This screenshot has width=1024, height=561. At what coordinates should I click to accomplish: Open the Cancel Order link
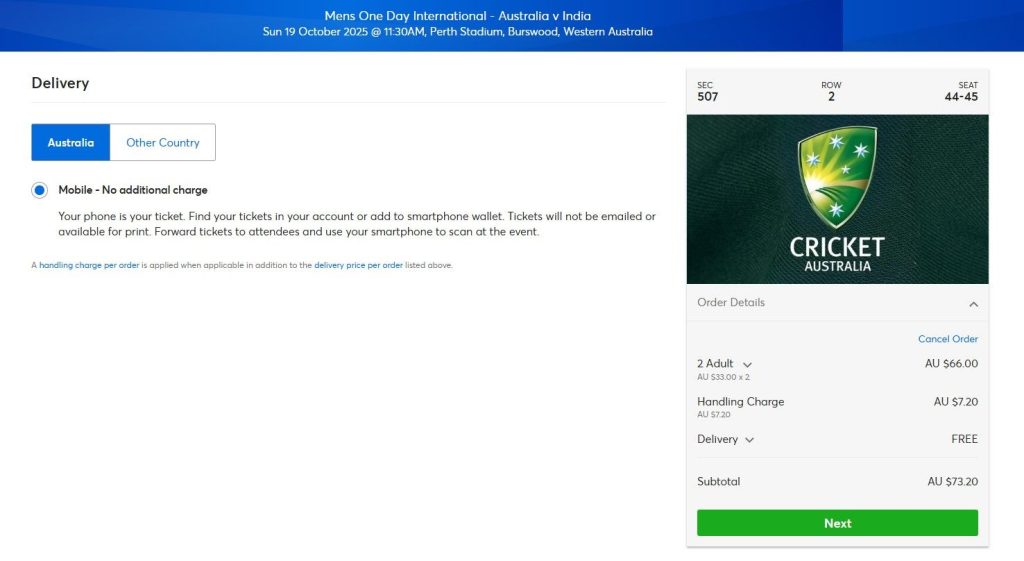[948, 339]
